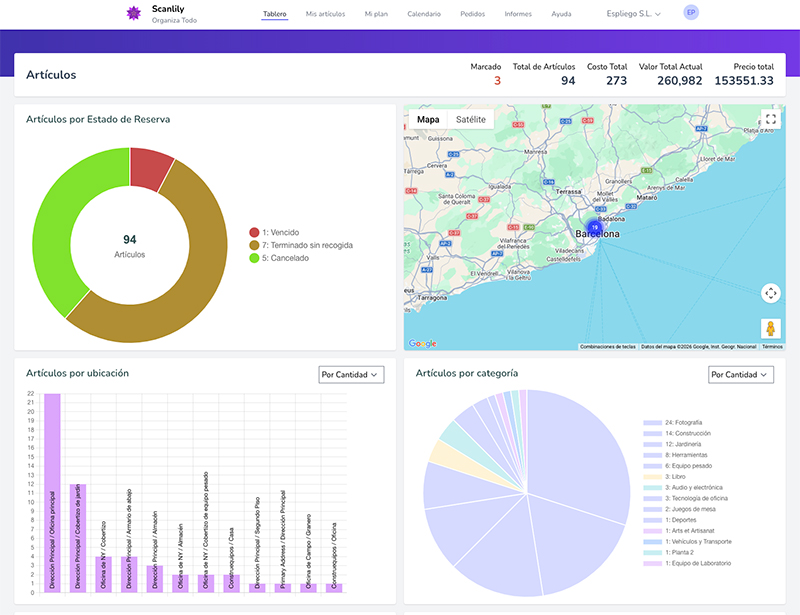Toggle the 5: Cancelado legend item

coord(279,258)
